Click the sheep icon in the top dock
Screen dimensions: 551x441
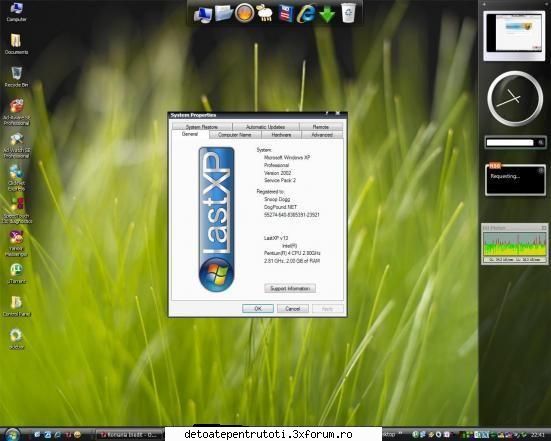coord(265,14)
